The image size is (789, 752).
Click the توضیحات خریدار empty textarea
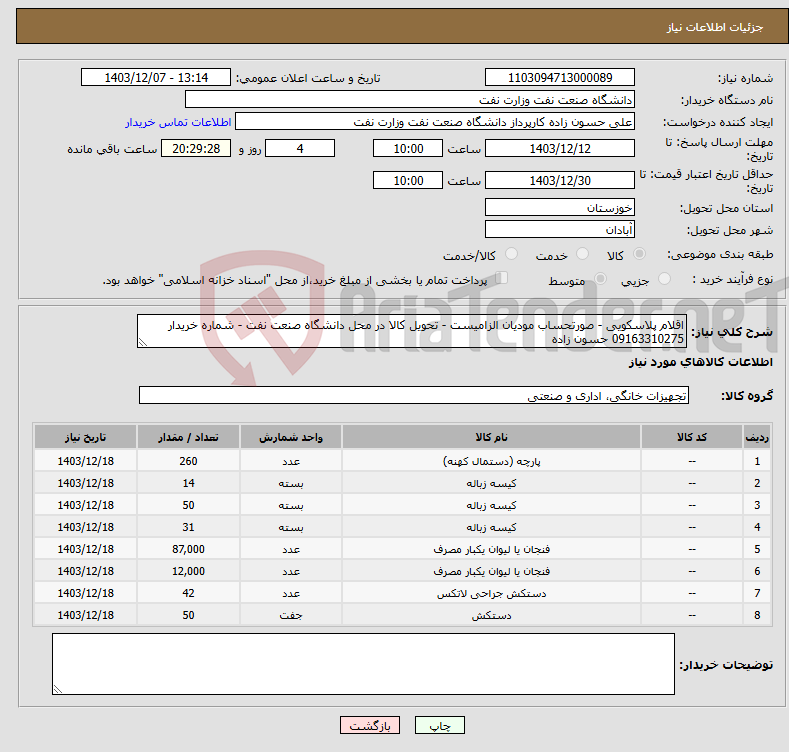363,664
